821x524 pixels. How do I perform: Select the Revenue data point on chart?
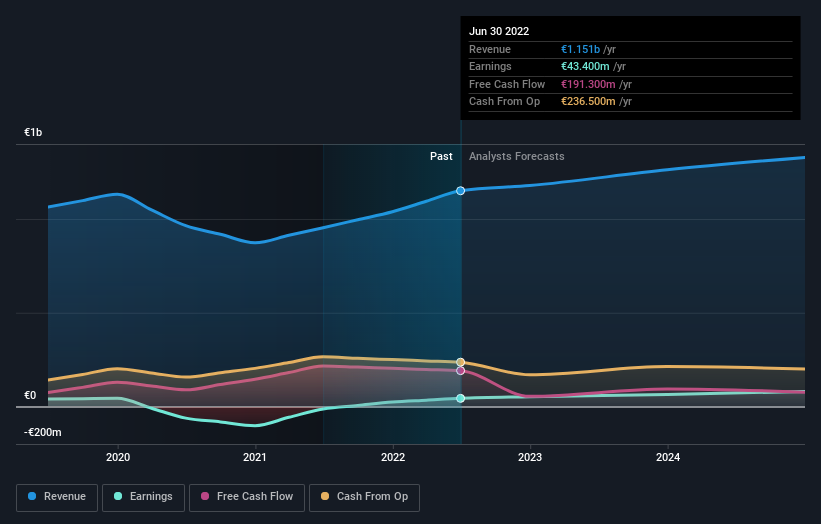click(x=460, y=191)
